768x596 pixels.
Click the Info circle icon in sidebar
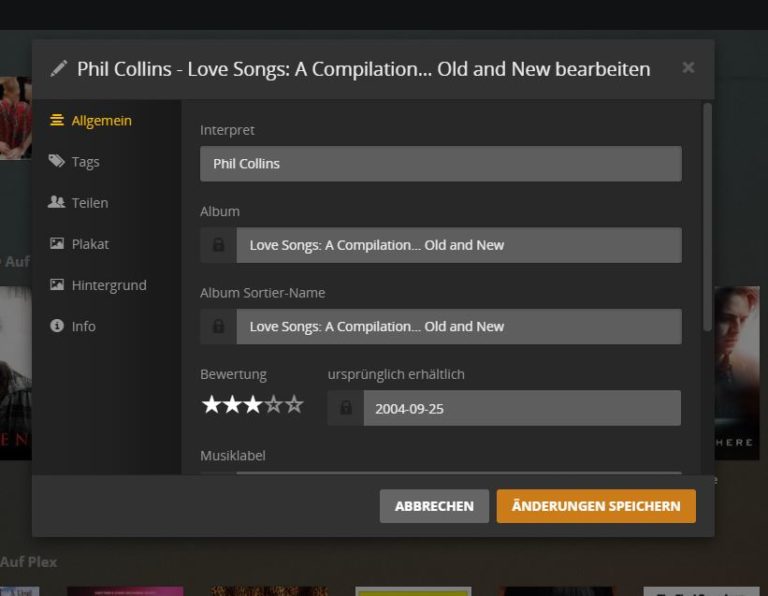tap(57, 325)
